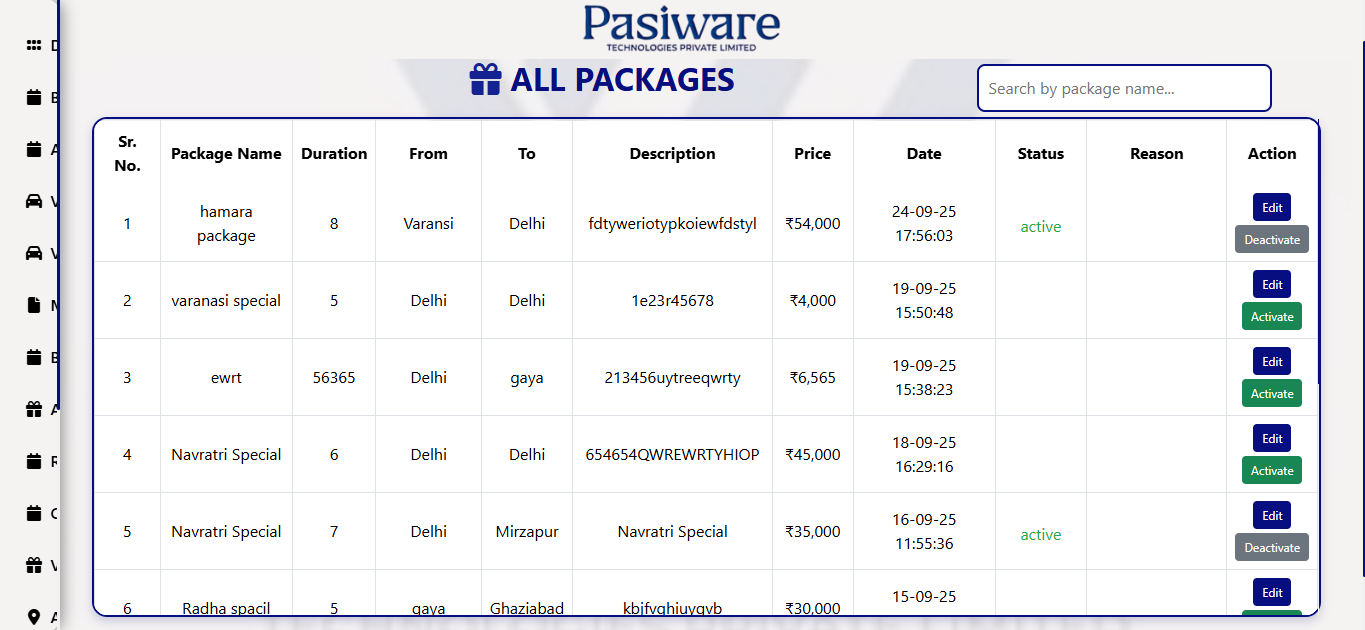Focus the Search by package name field

[x=1123, y=88]
